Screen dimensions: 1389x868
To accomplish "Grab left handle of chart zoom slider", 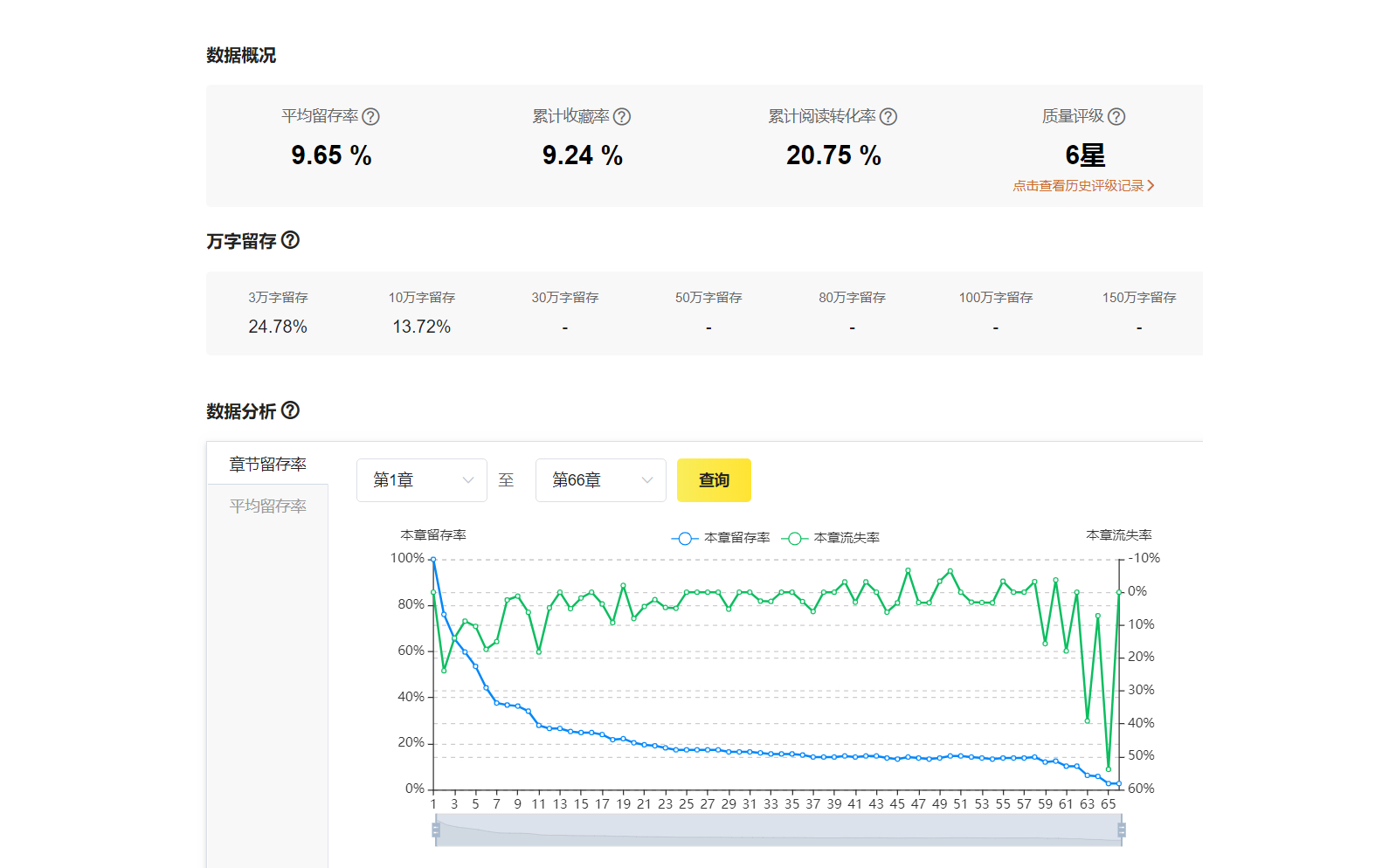I will pos(436,830).
